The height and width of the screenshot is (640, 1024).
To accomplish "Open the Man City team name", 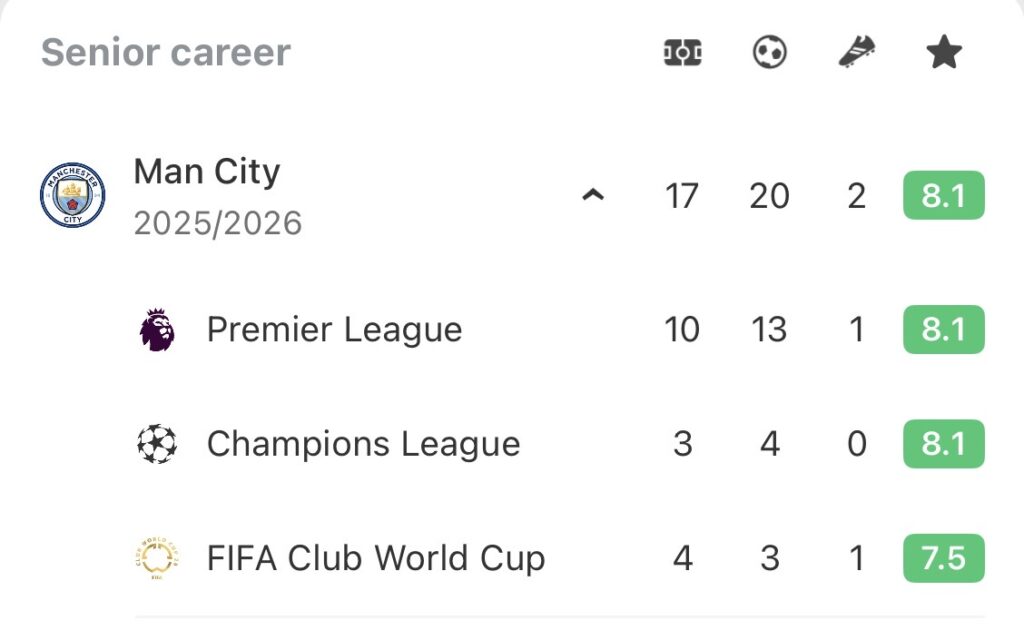I will [207, 172].
